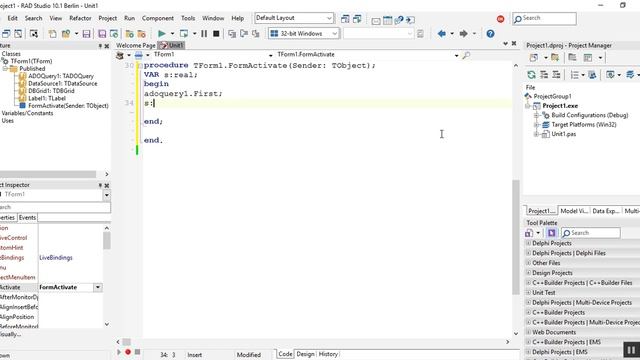640x360 pixels.
Task: Click the Run Without Debugging icon
Action: tap(184, 33)
